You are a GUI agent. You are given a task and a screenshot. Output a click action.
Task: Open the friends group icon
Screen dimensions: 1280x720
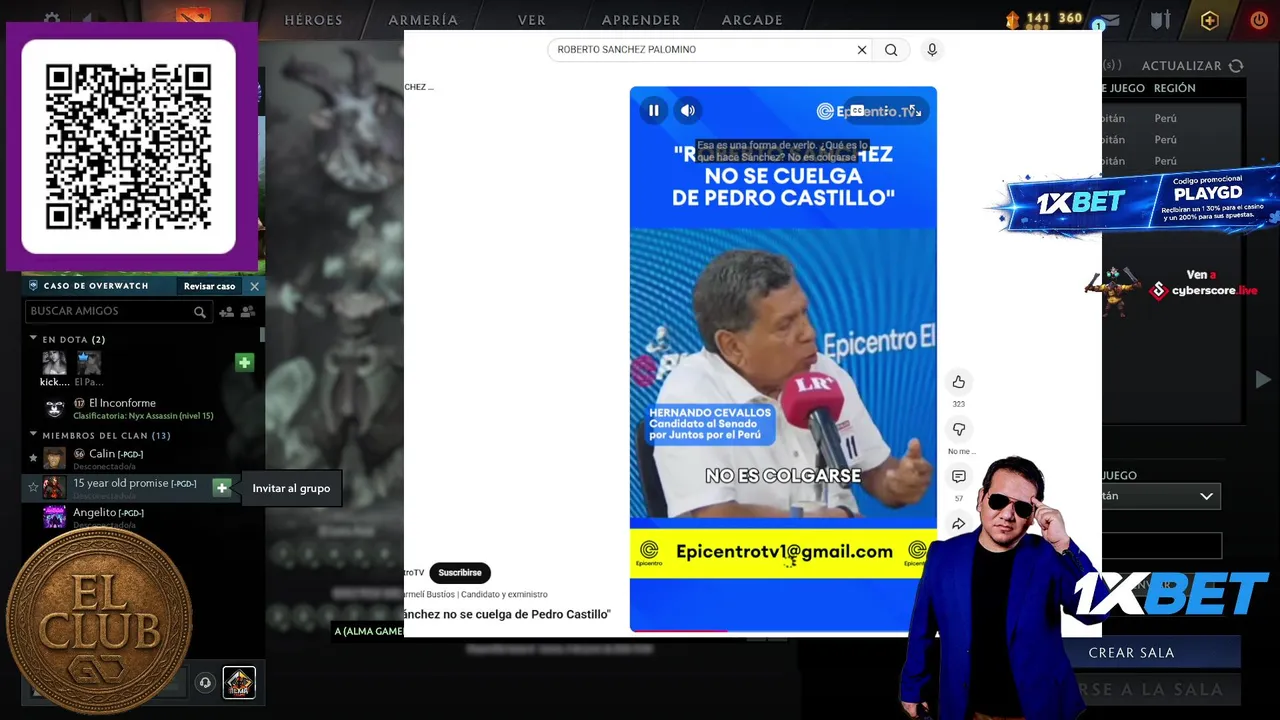tap(247, 312)
